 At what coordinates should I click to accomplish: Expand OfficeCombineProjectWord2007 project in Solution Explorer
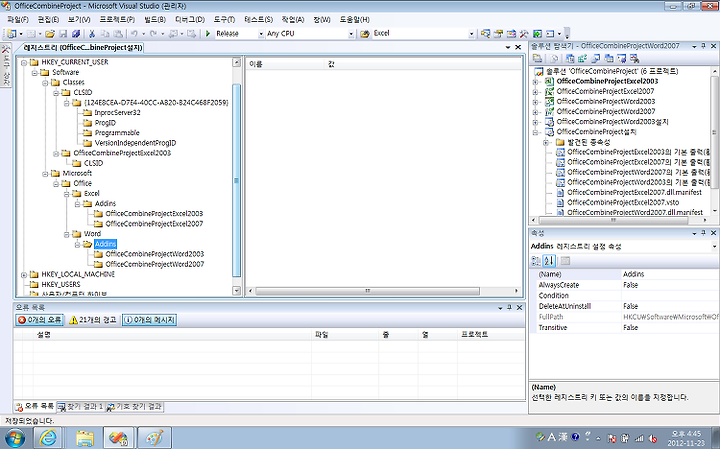(x=535, y=112)
